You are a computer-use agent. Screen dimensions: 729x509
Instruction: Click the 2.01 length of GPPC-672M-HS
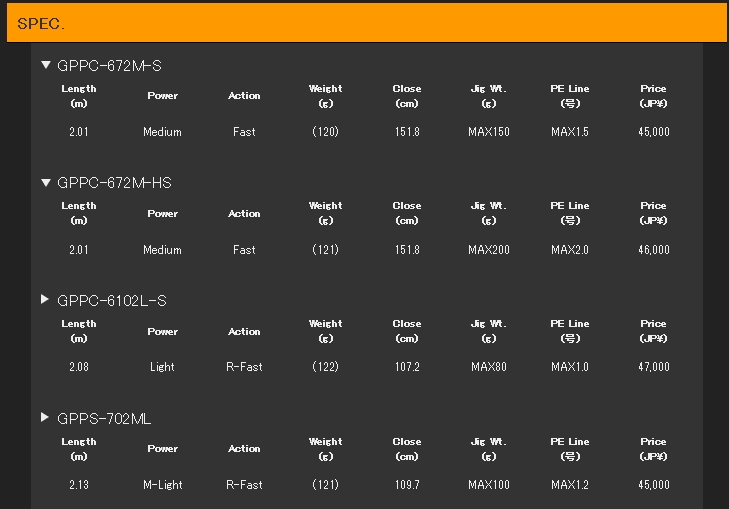[79, 250]
